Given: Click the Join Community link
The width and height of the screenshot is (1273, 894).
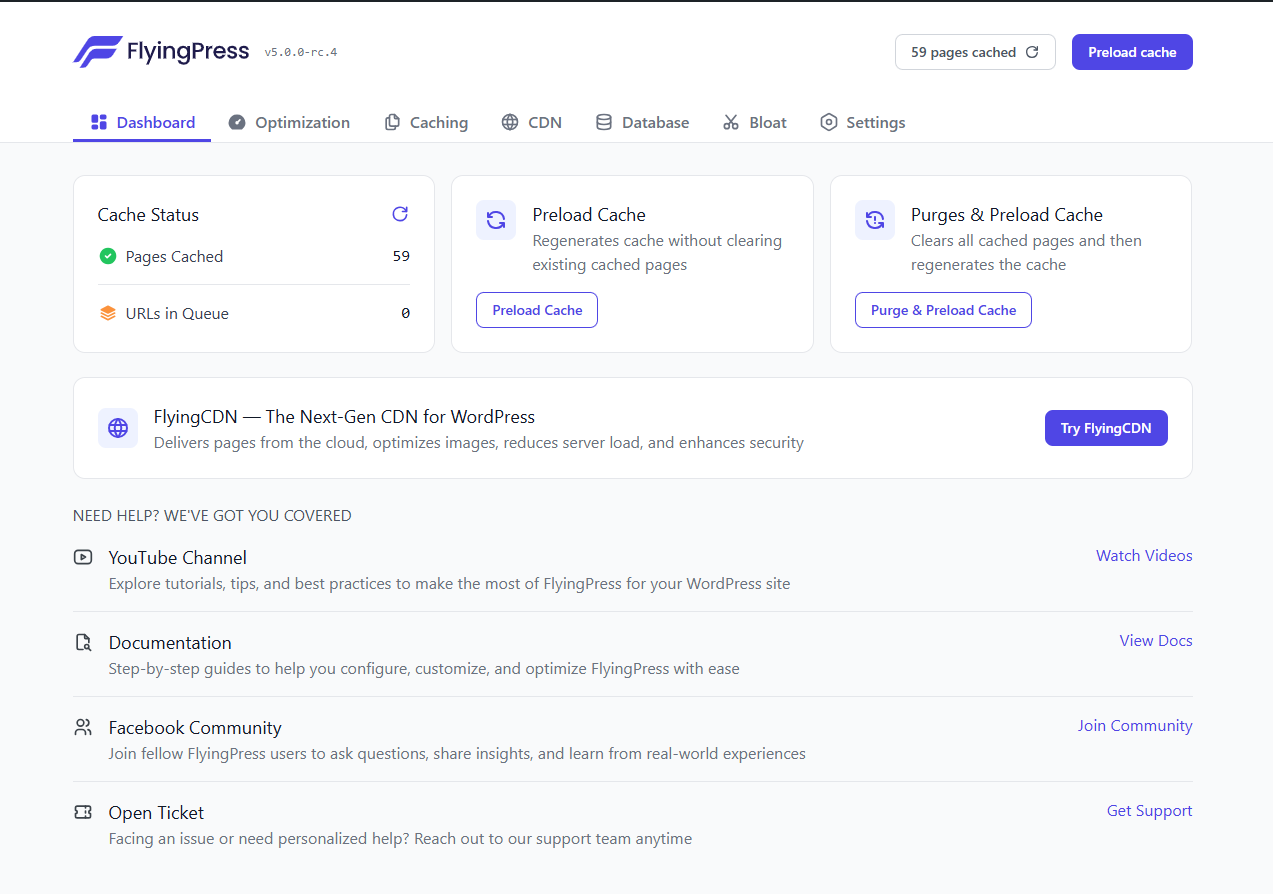Looking at the screenshot, I should [1135, 726].
